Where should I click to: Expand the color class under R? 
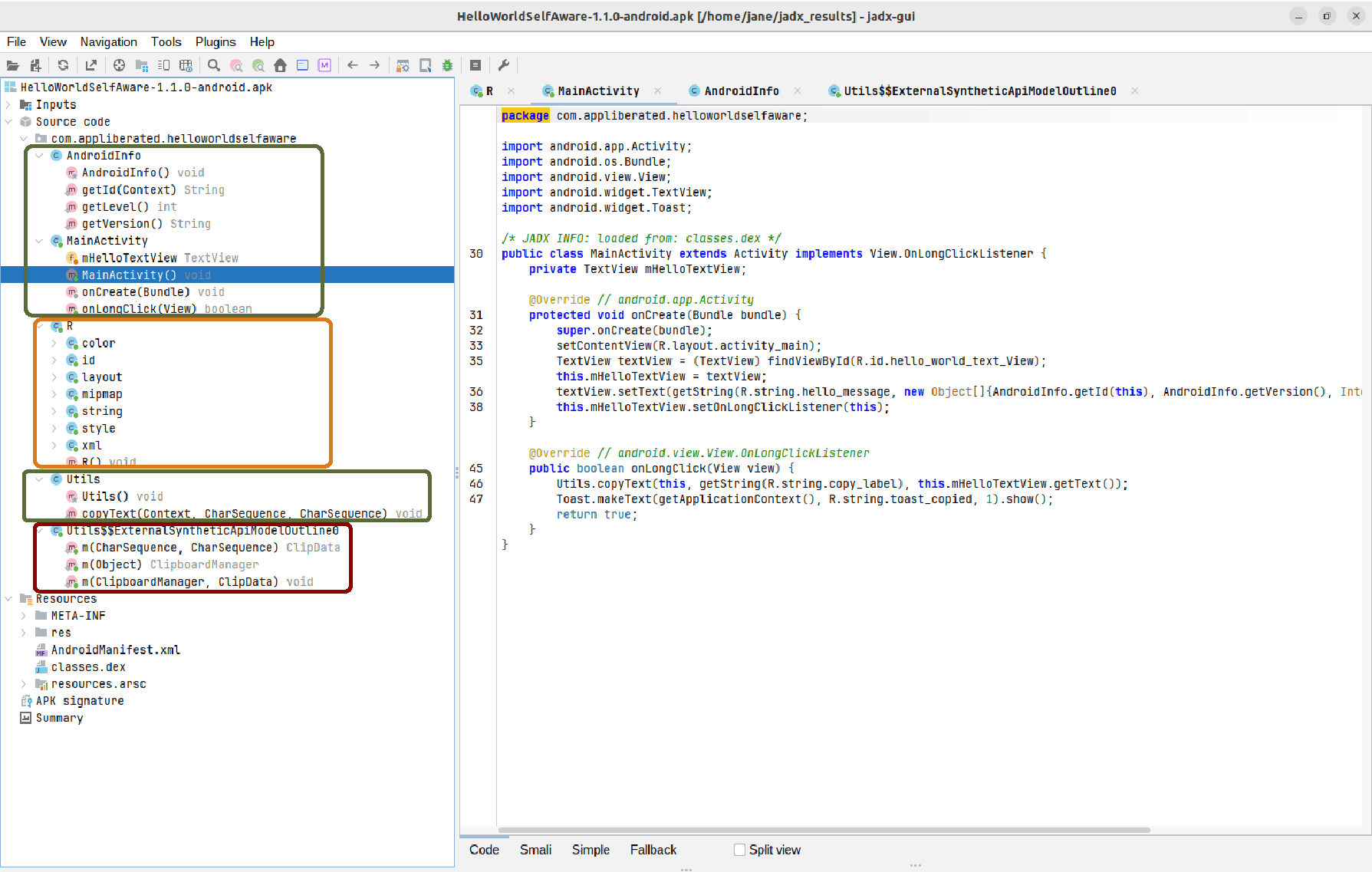click(x=54, y=344)
